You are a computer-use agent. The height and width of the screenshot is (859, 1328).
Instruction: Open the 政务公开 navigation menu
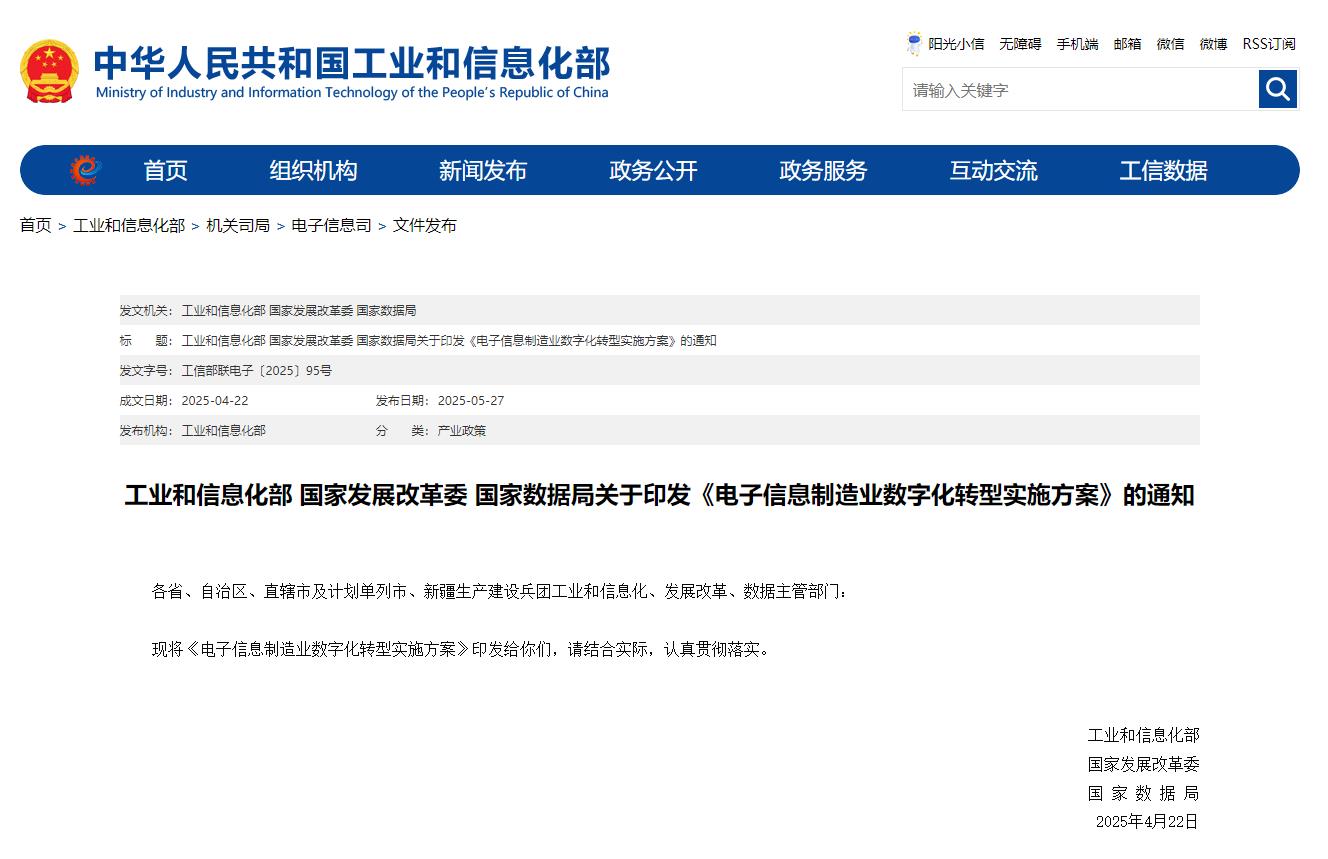[x=653, y=171]
